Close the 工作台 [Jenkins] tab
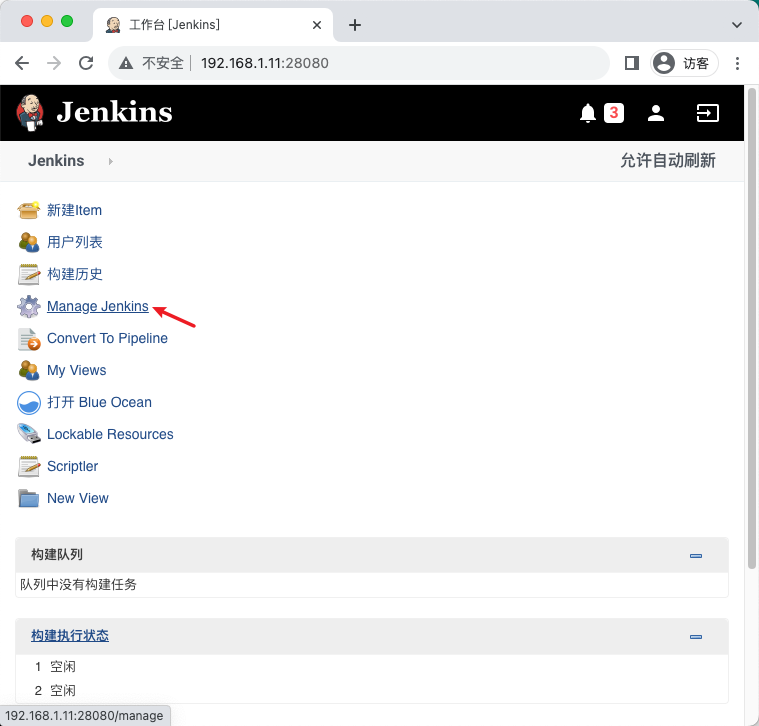Viewport: 759px width, 726px height. pyautogui.click(x=317, y=25)
